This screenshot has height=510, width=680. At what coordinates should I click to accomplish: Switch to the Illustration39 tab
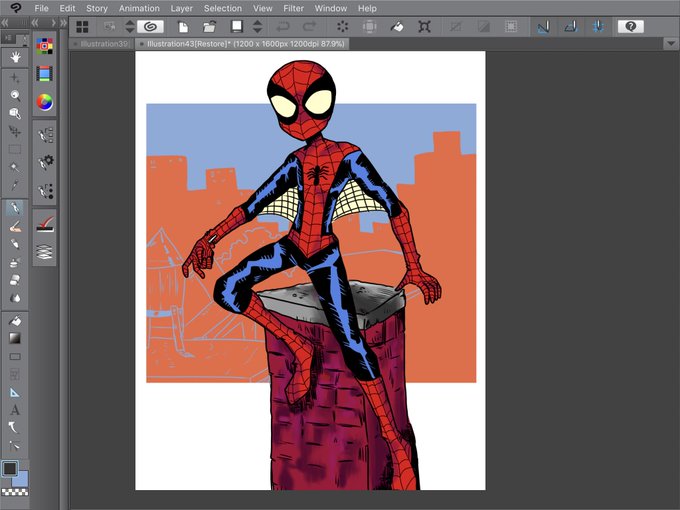[x=102, y=44]
